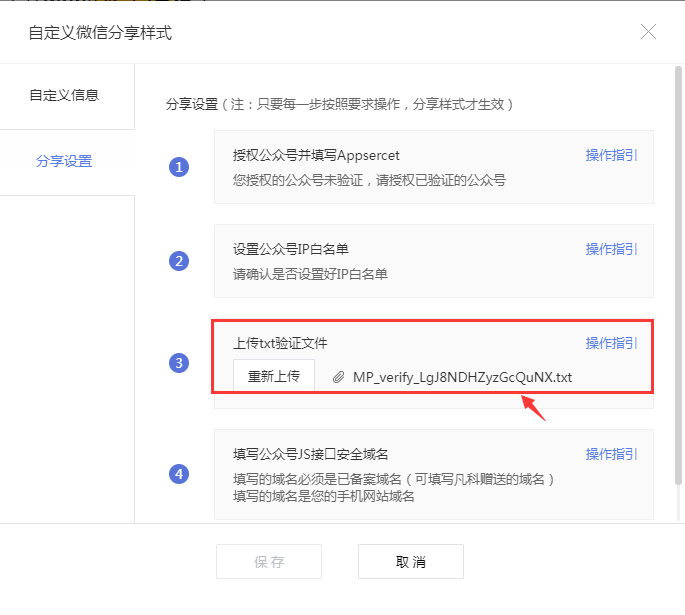The width and height of the screenshot is (685, 615).
Task: Click the 自定义微信分享样式 dialog title
Action: (x=100, y=33)
